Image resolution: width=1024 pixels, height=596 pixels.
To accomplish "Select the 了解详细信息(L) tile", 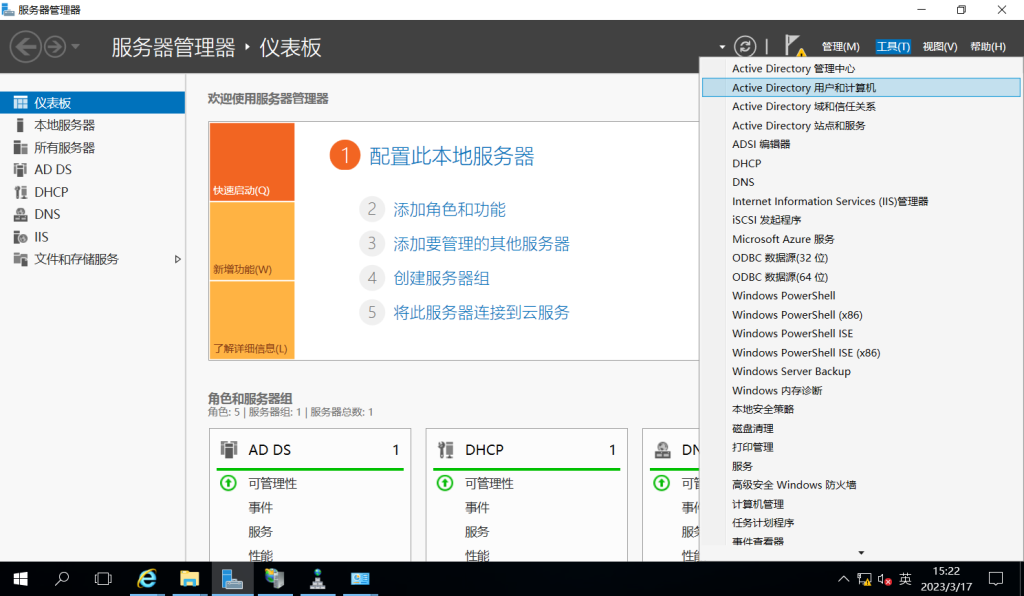I will 252,321.
